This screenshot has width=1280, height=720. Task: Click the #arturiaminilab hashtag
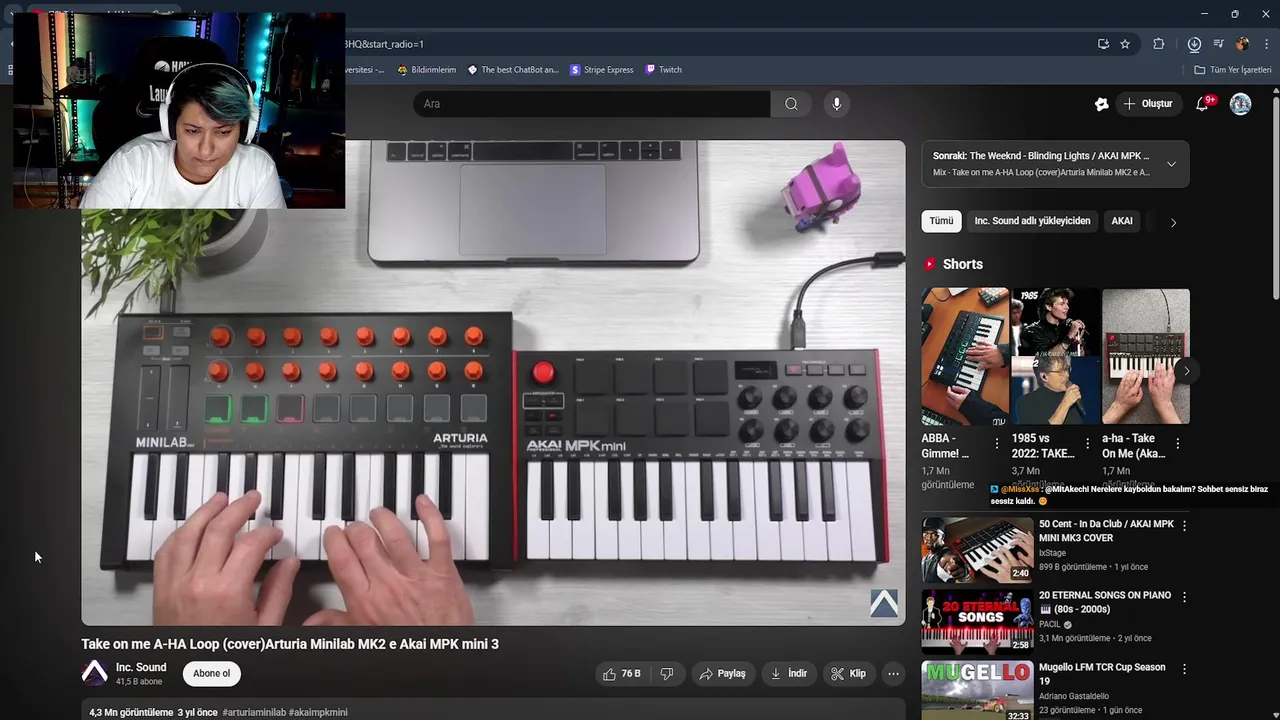254,712
